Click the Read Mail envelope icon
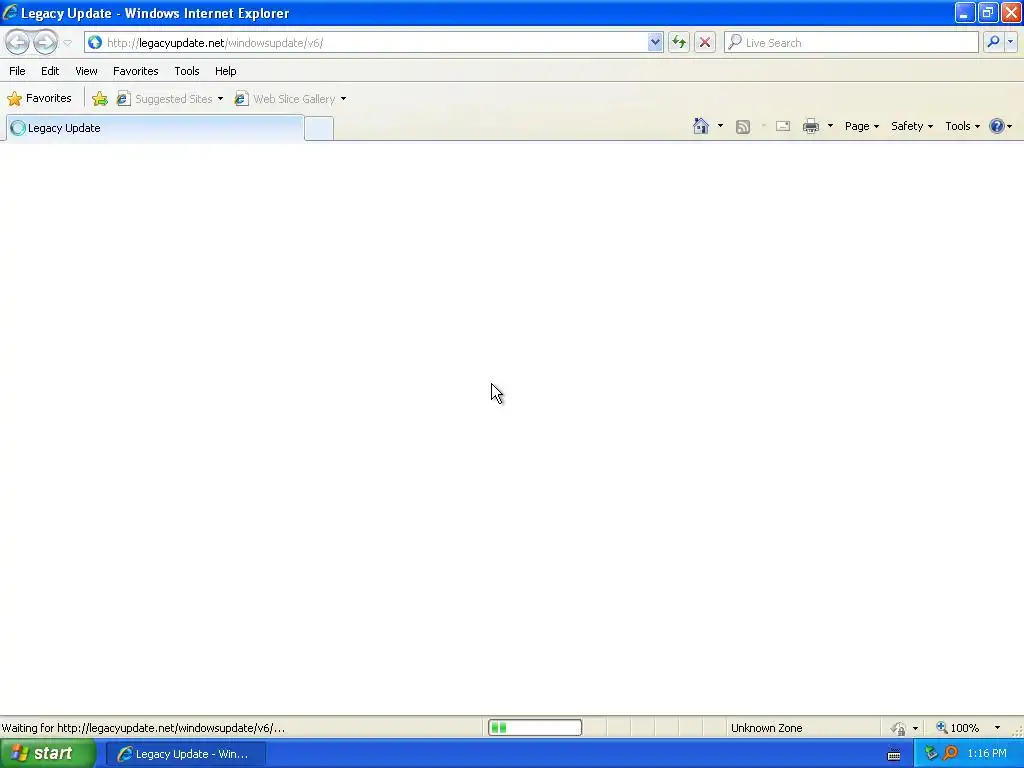Viewport: 1024px width, 768px height. tap(783, 126)
